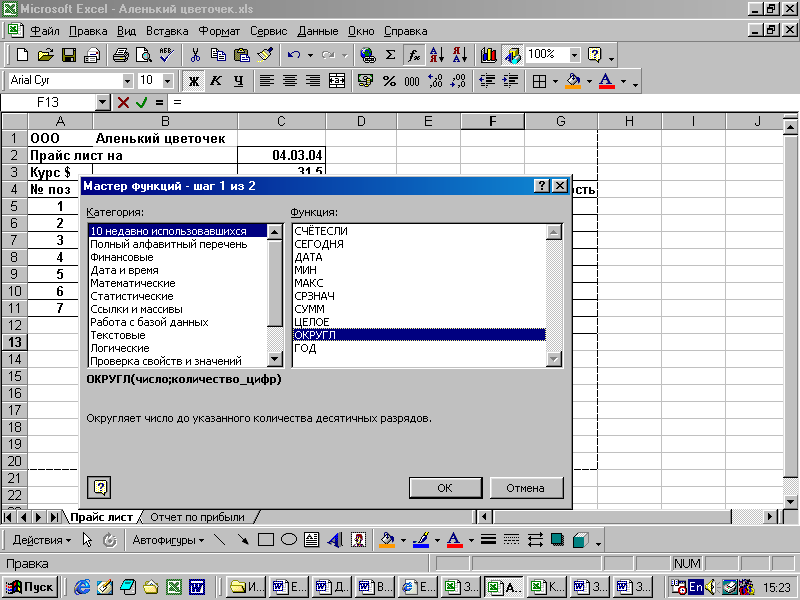This screenshot has height=600, width=800.
Task: Open the Chart Wizard icon
Action: pos(489,55)
